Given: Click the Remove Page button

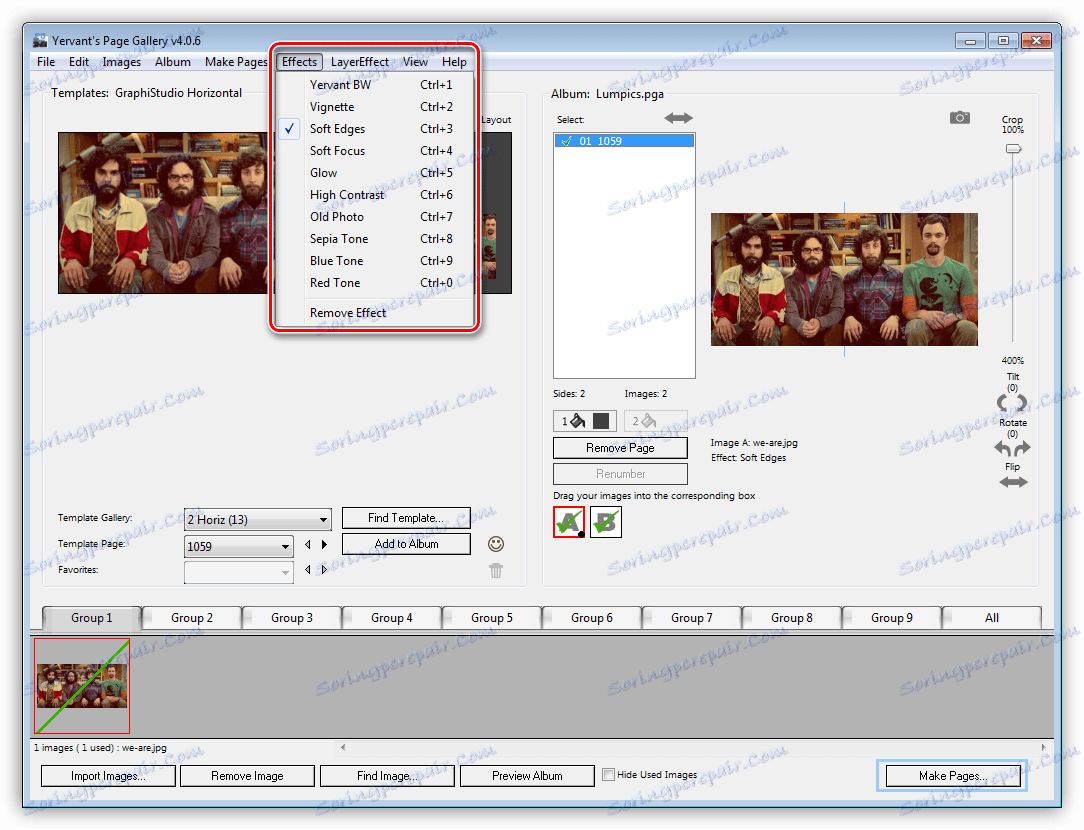Looking at the screenshot, I should point(620,448).
